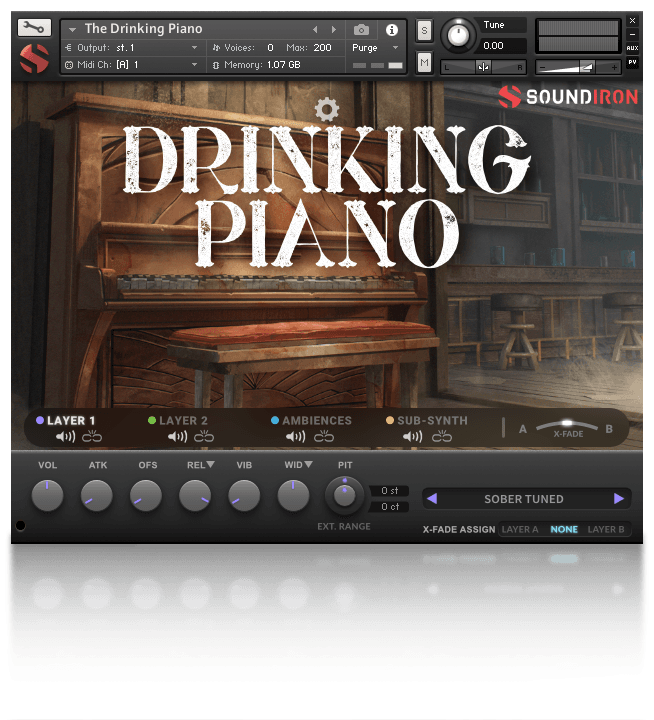654x720 pixels.
Task: Set X-Fade Assign to None
Action: [564, 529]
